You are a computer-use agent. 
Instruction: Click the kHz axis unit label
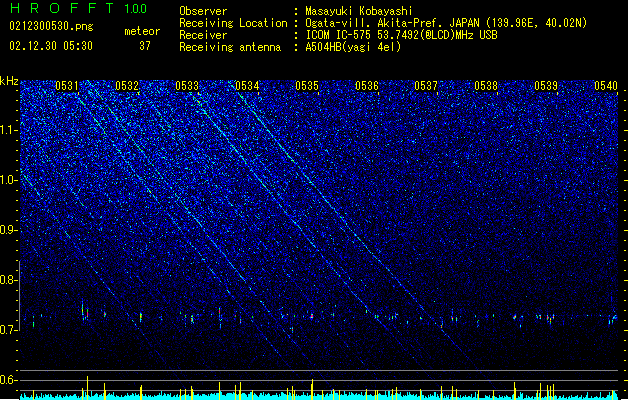click(9, 81)
